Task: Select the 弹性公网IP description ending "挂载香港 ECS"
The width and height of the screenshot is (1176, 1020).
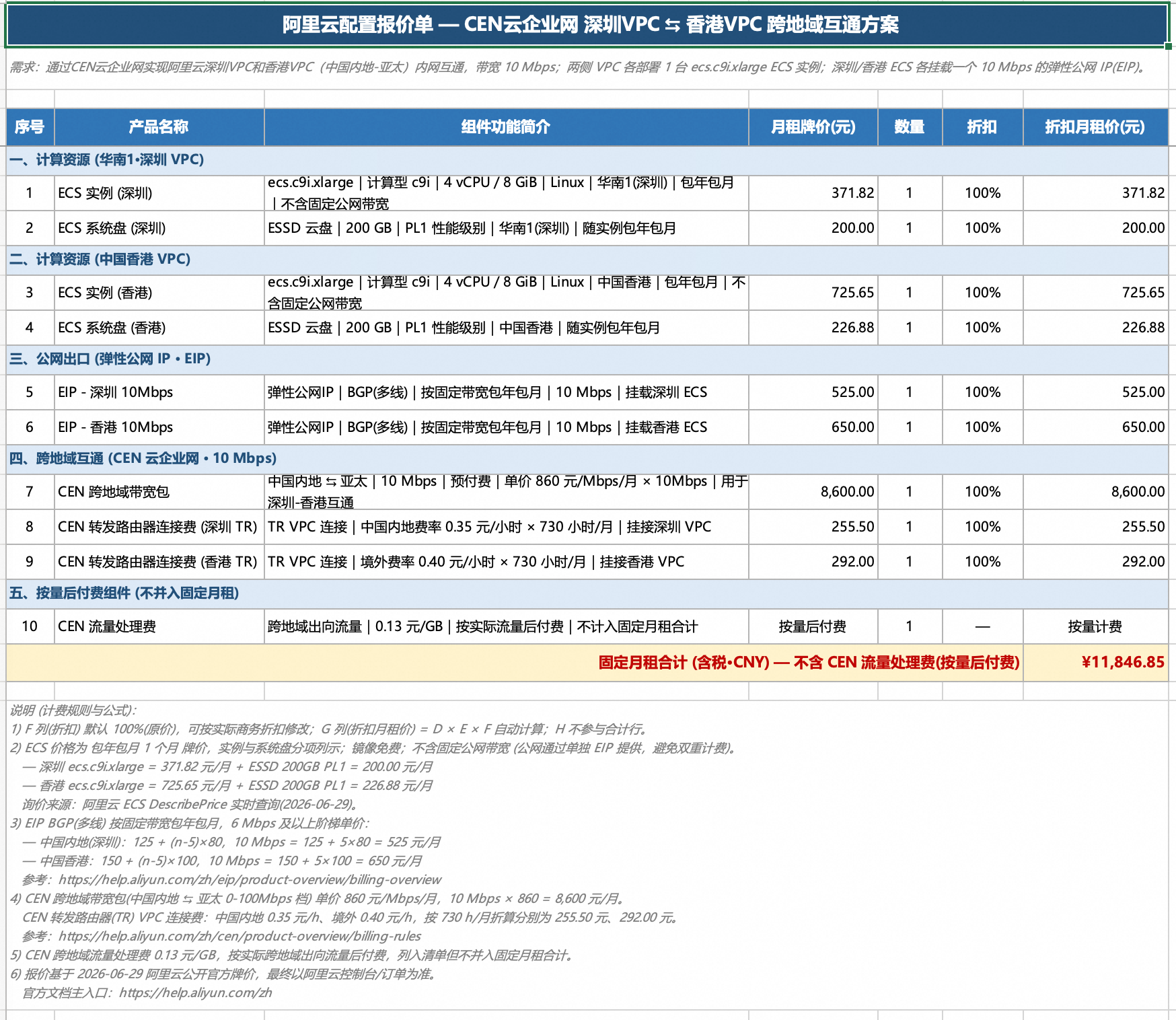Action: [506, 427]
